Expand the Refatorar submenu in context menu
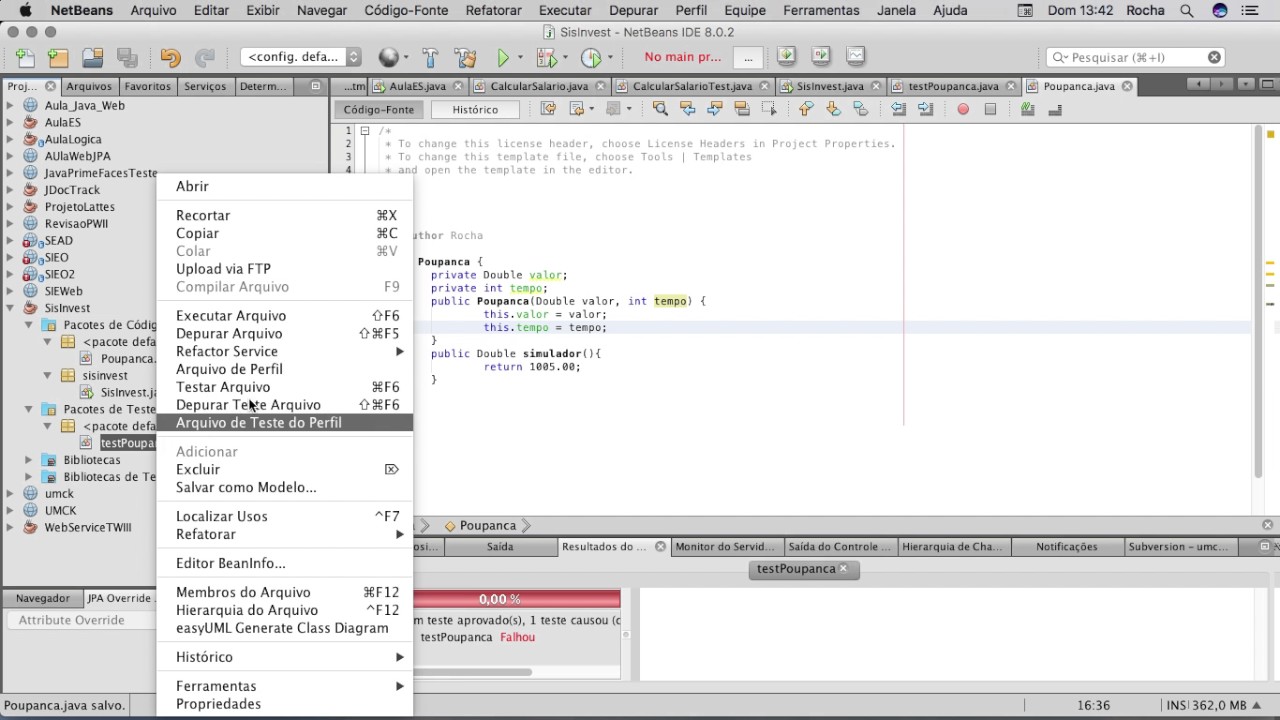The width and height of the screenshot is (1280, 720). (x=285, y=534)
